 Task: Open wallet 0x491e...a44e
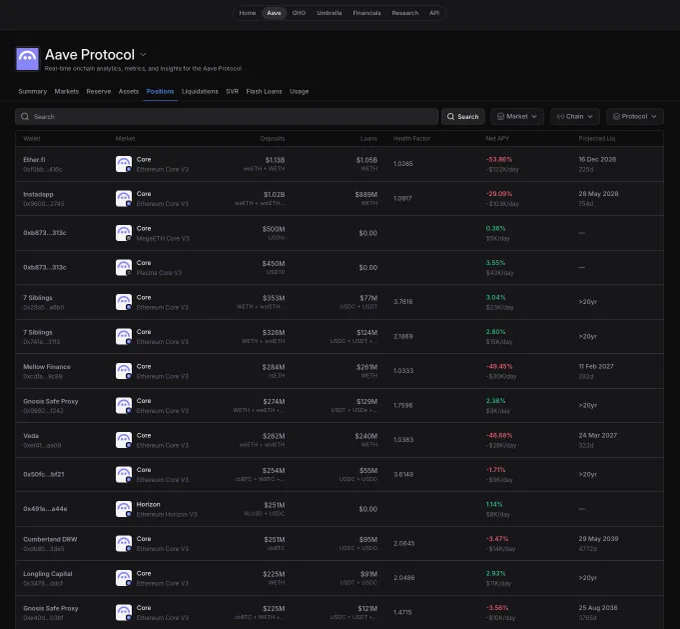coord(45,509)
